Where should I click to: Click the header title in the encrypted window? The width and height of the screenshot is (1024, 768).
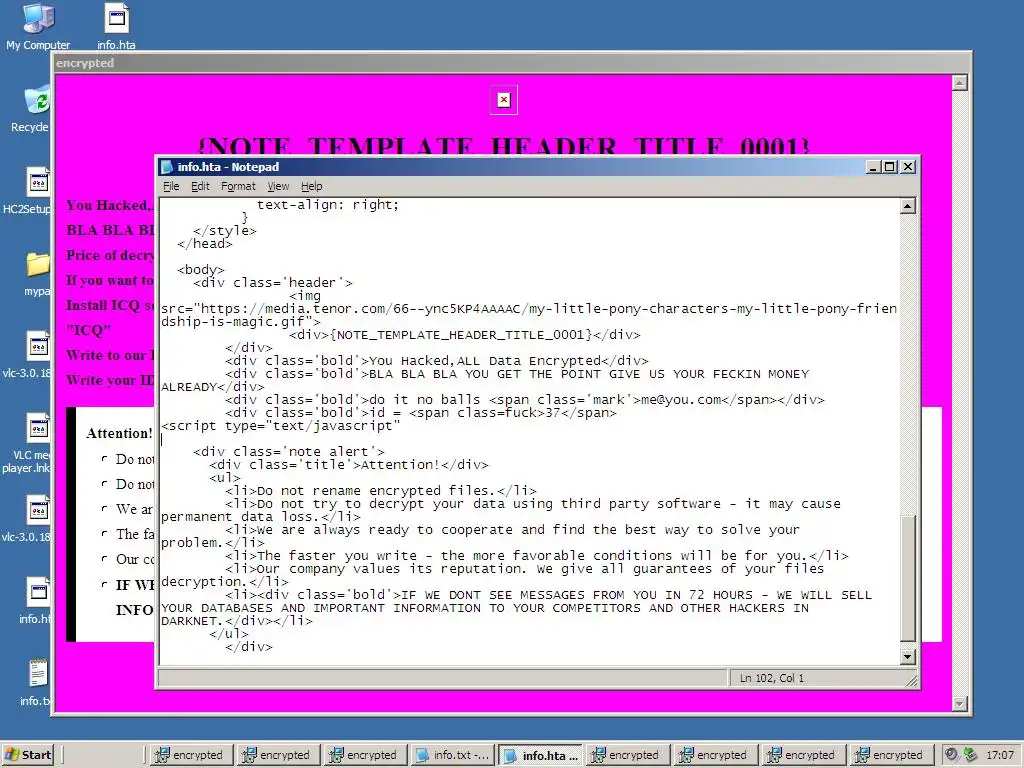point(504,146)
